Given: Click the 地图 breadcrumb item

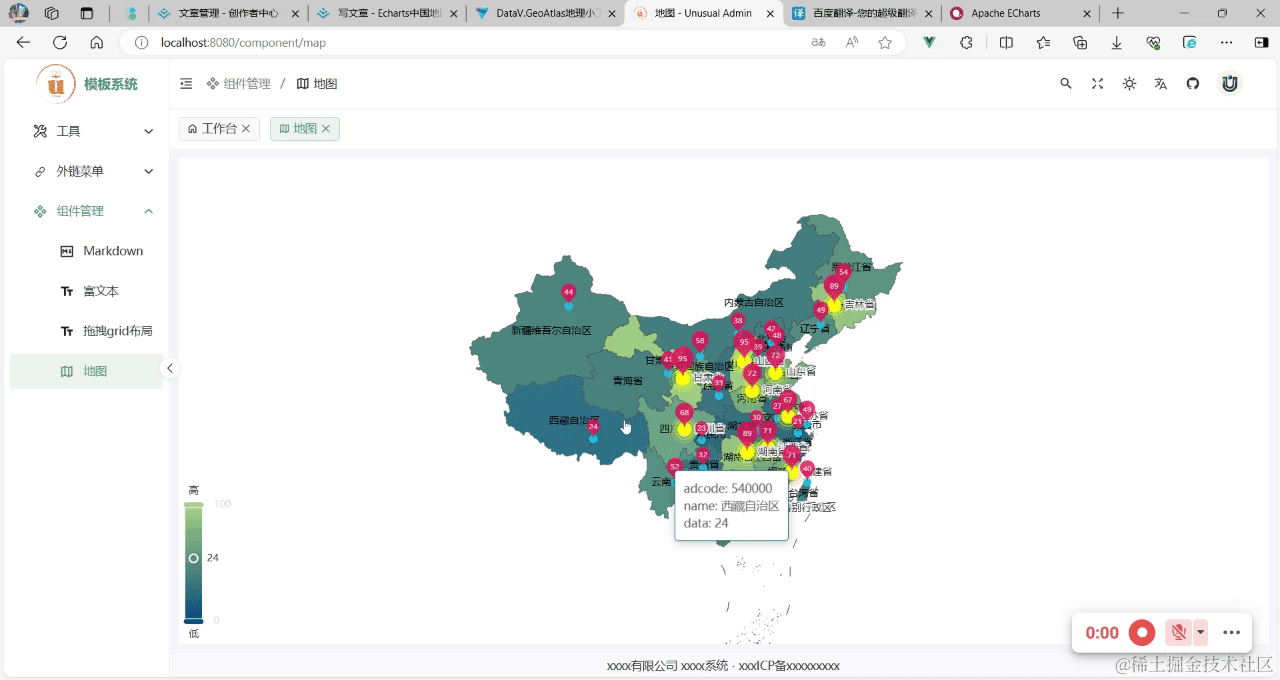Looking at the screenshot, I should [x=317, y=84].
